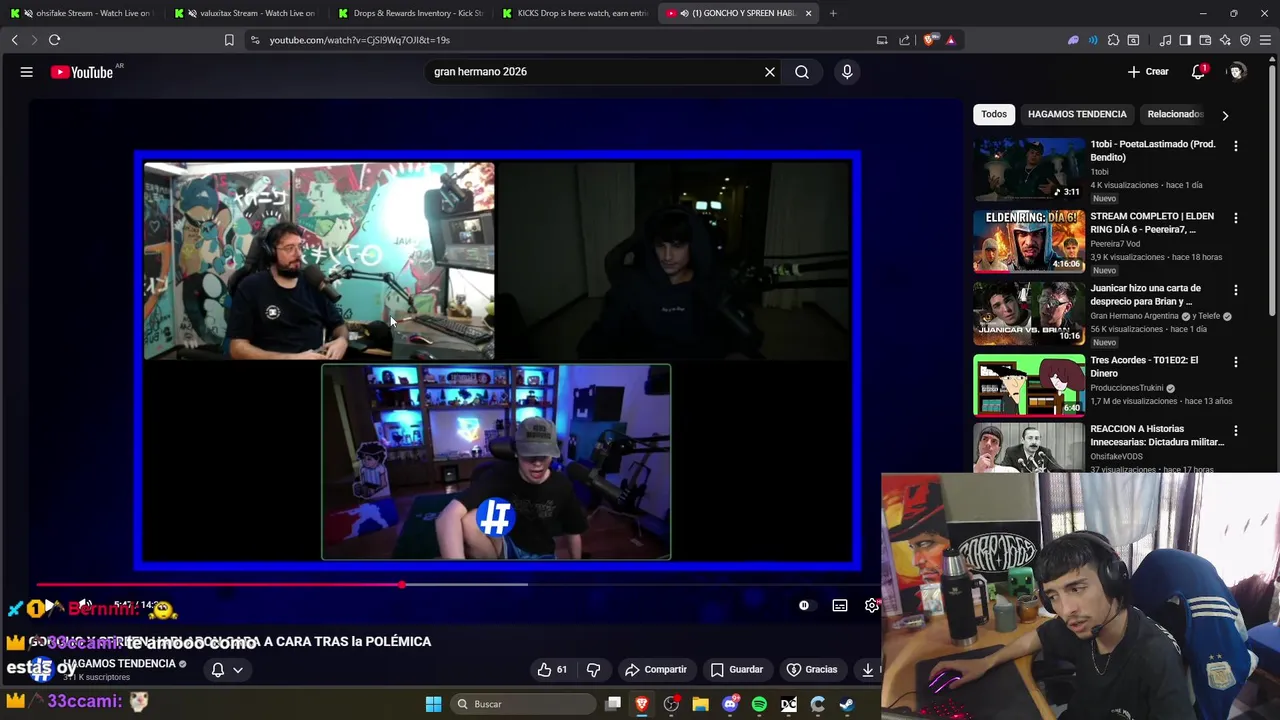Image resolution: width=1280 pixels, height=720 pixels.
Task: Click the Gracias button
Action: pyautogui.click(x=812, y=669)
